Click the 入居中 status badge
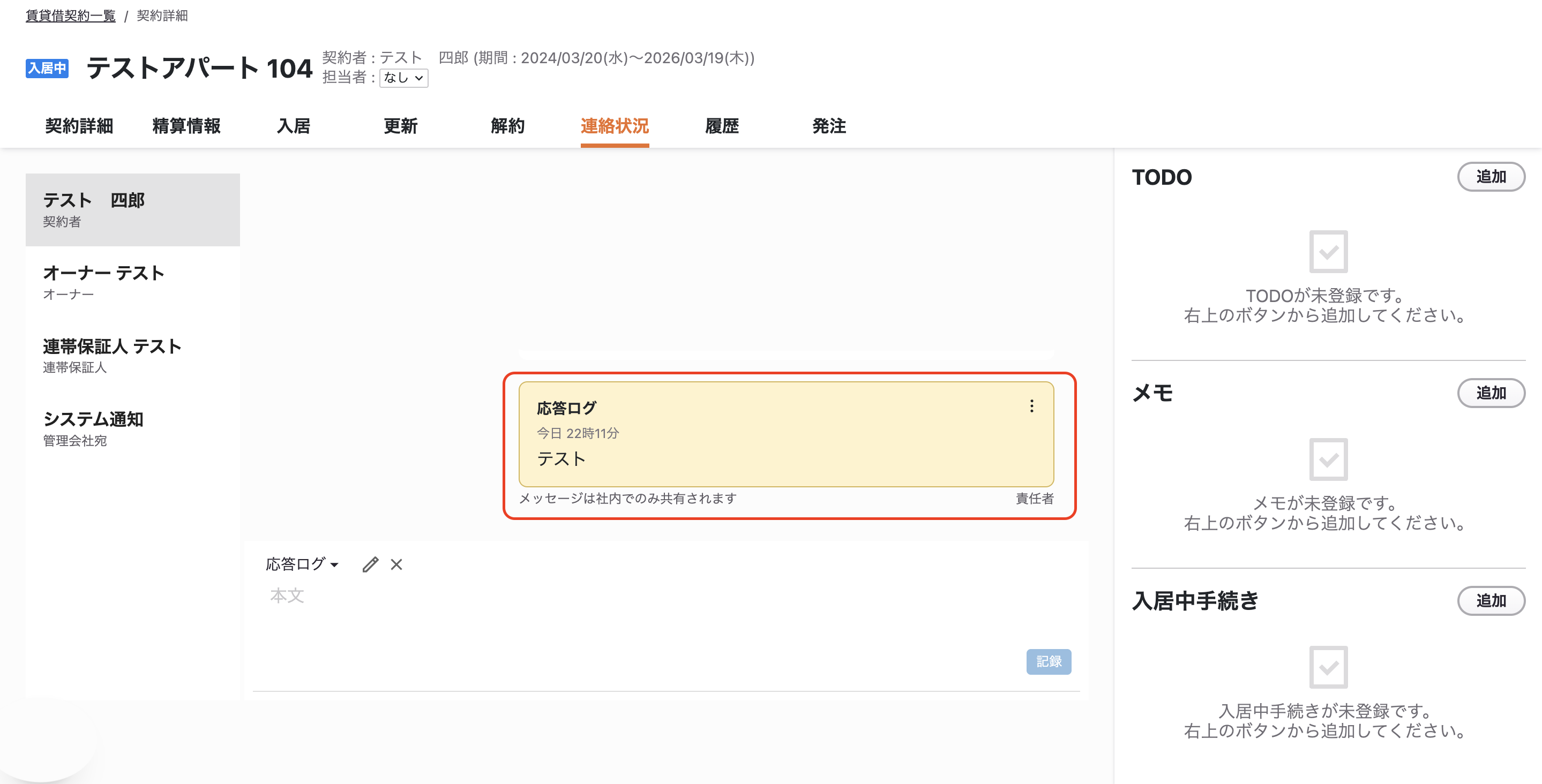The height and width of the screenshot is (784, 1542). (x=47, y=68)
